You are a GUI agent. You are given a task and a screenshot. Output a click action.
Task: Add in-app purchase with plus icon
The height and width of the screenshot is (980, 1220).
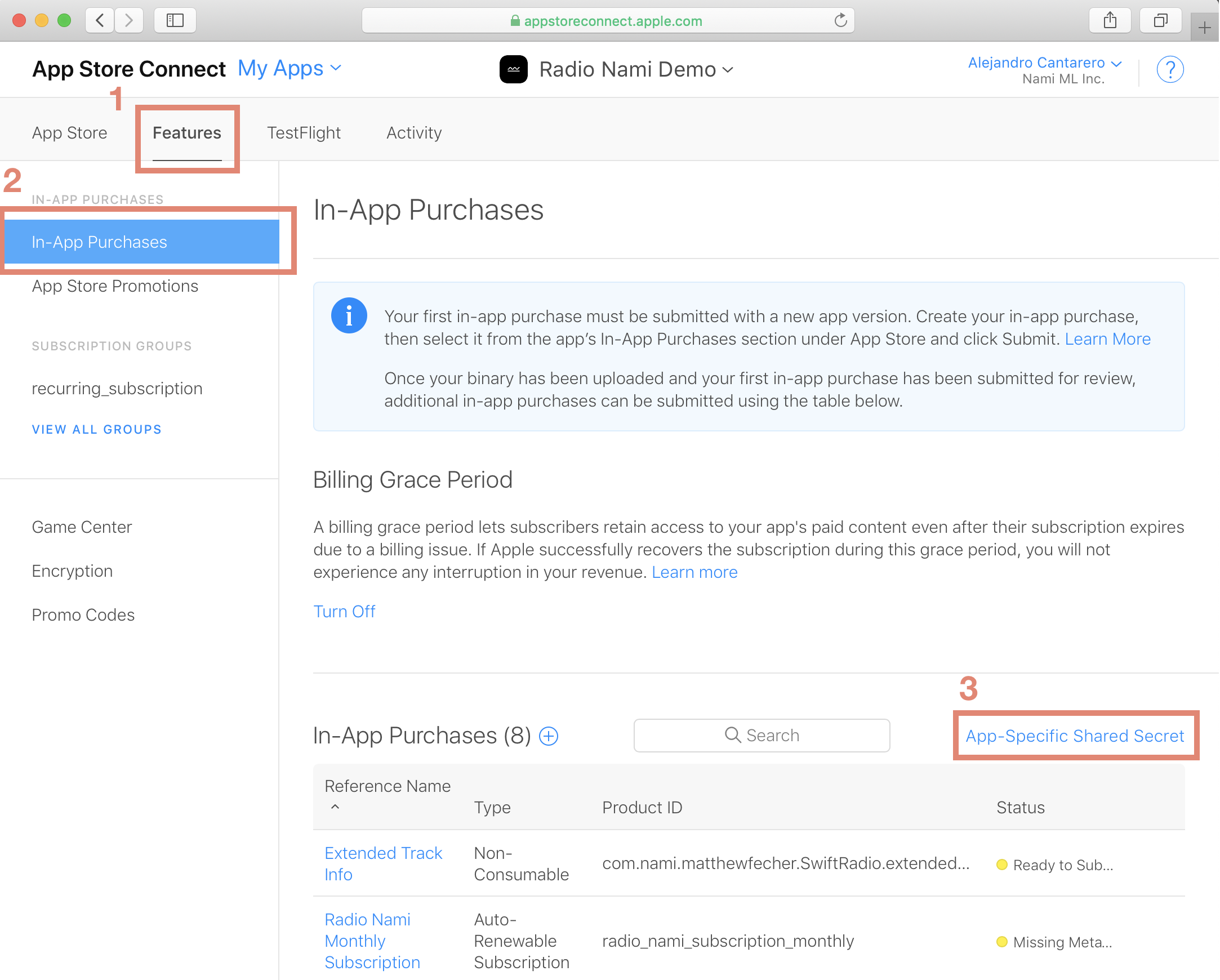548,736
